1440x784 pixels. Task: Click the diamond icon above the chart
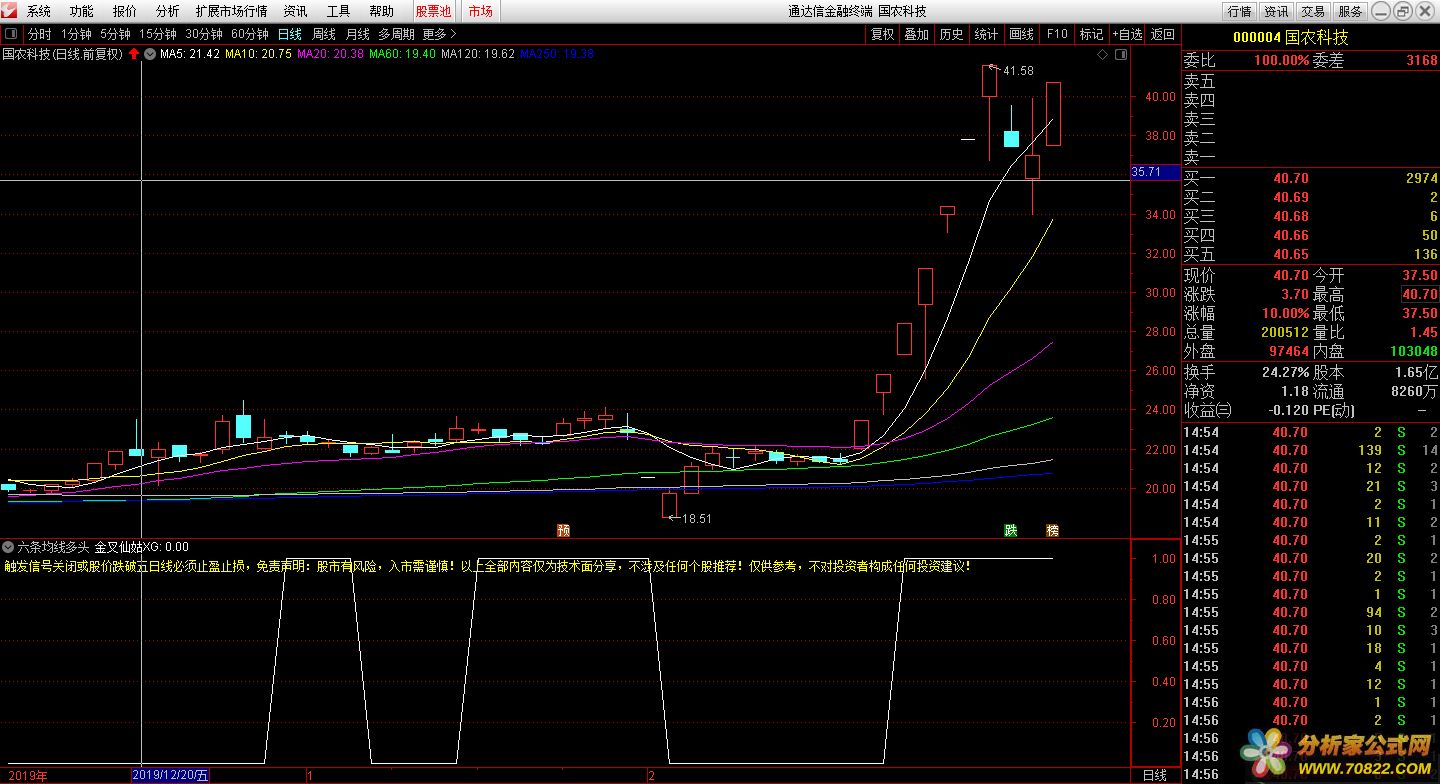coord(1102,54)
